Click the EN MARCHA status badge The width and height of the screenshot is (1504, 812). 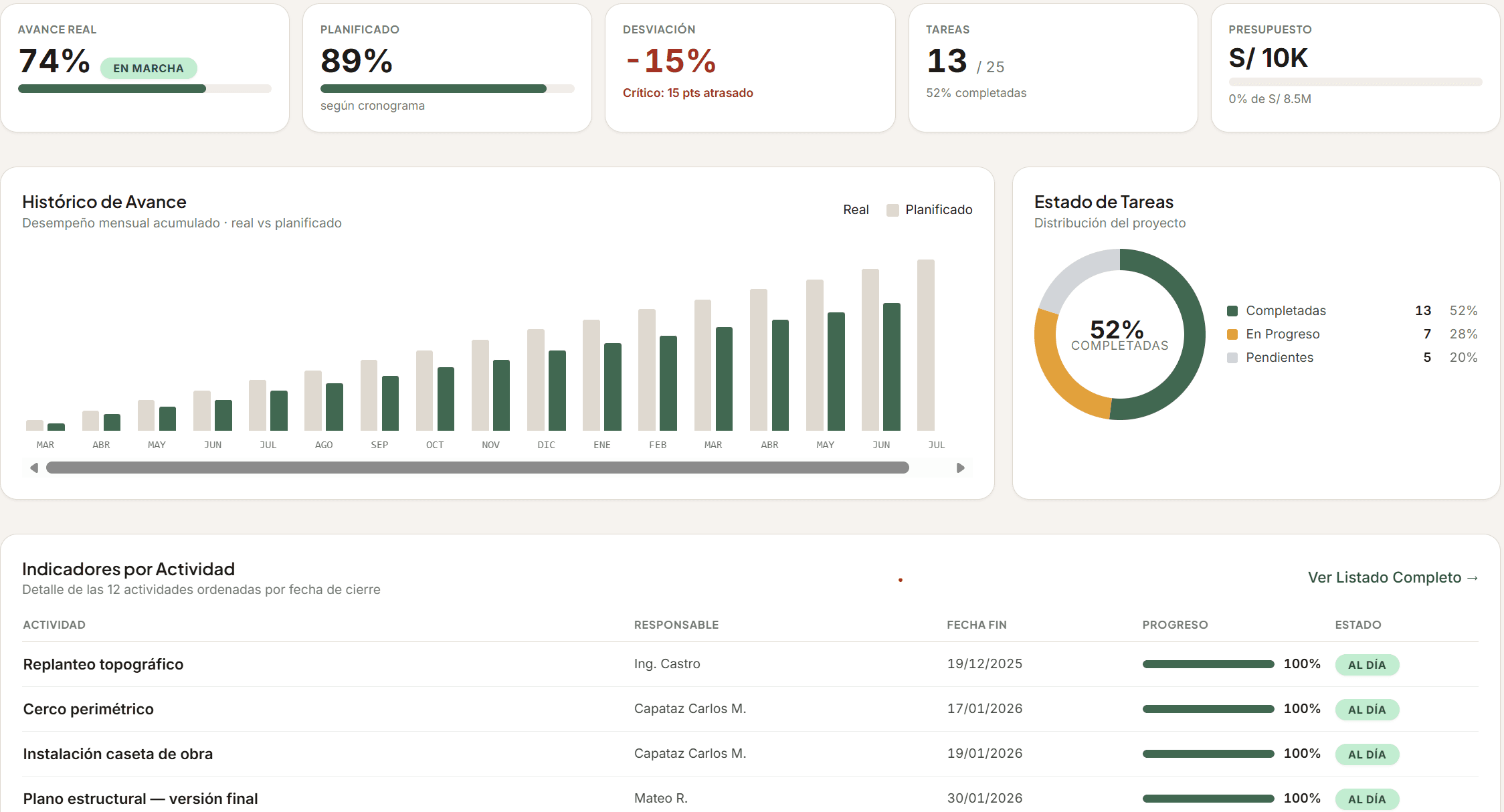point(149,68)
